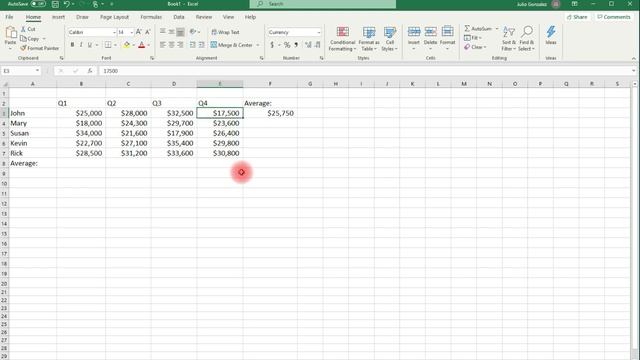
Task: Toggle Bold formatting
Action: [x=72, y=45]
